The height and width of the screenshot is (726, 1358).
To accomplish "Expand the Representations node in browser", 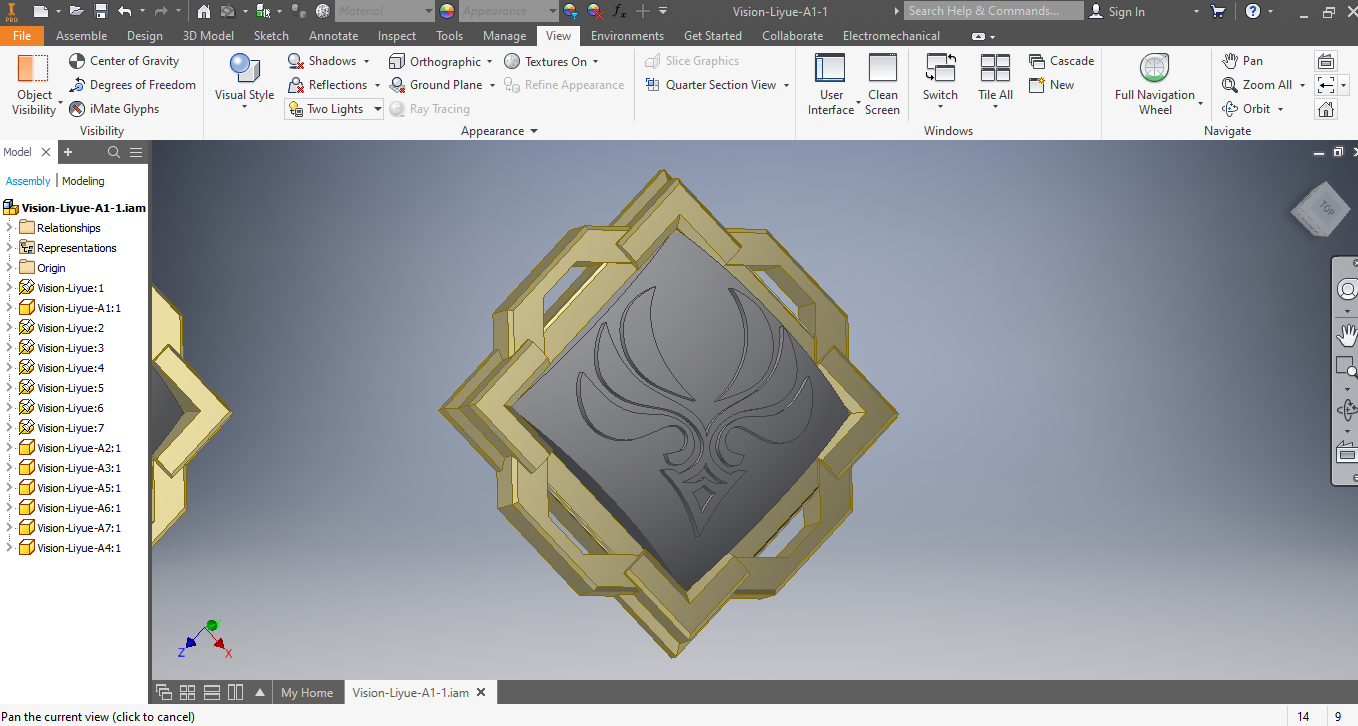I will click(10, 248).
